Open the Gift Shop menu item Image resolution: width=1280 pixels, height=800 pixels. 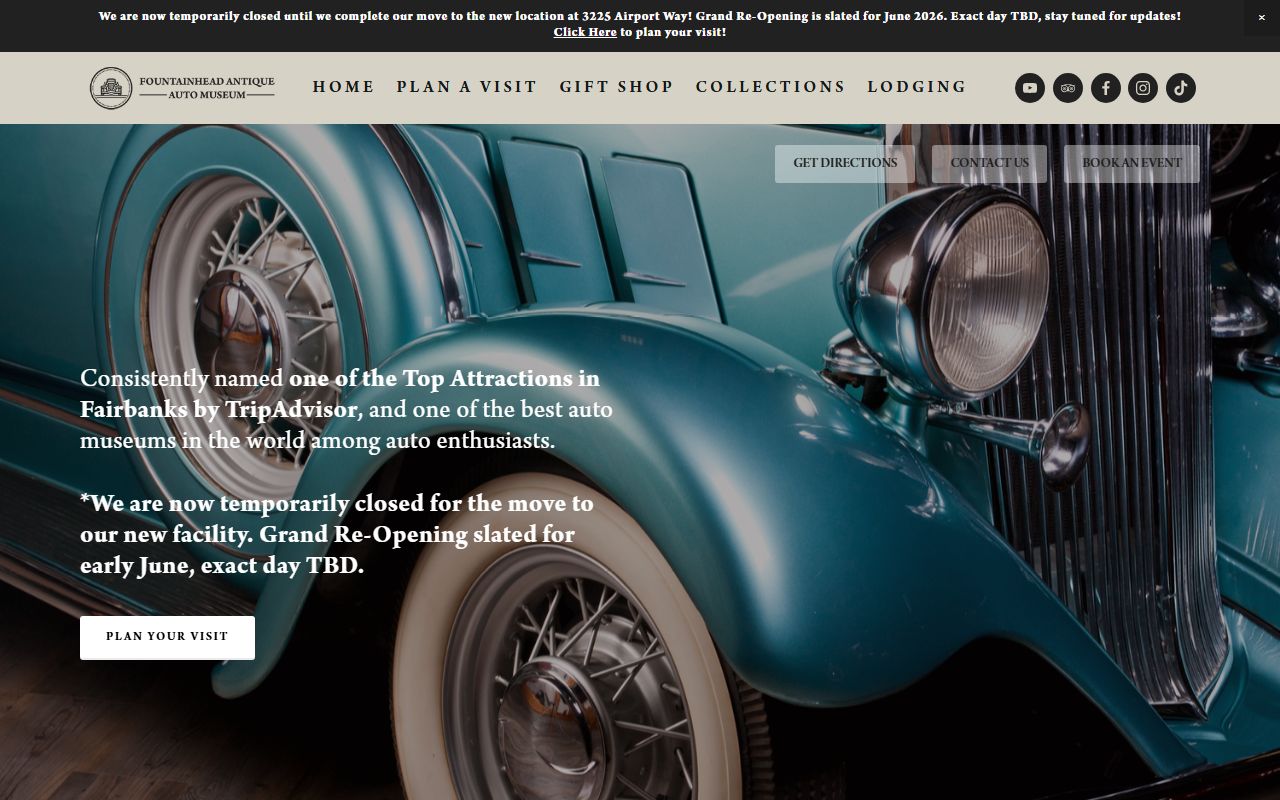click(x=617, y=87)
